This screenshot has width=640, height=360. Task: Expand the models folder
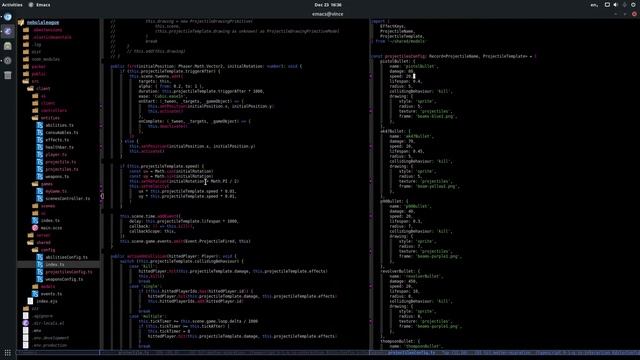tap(48, 287)
